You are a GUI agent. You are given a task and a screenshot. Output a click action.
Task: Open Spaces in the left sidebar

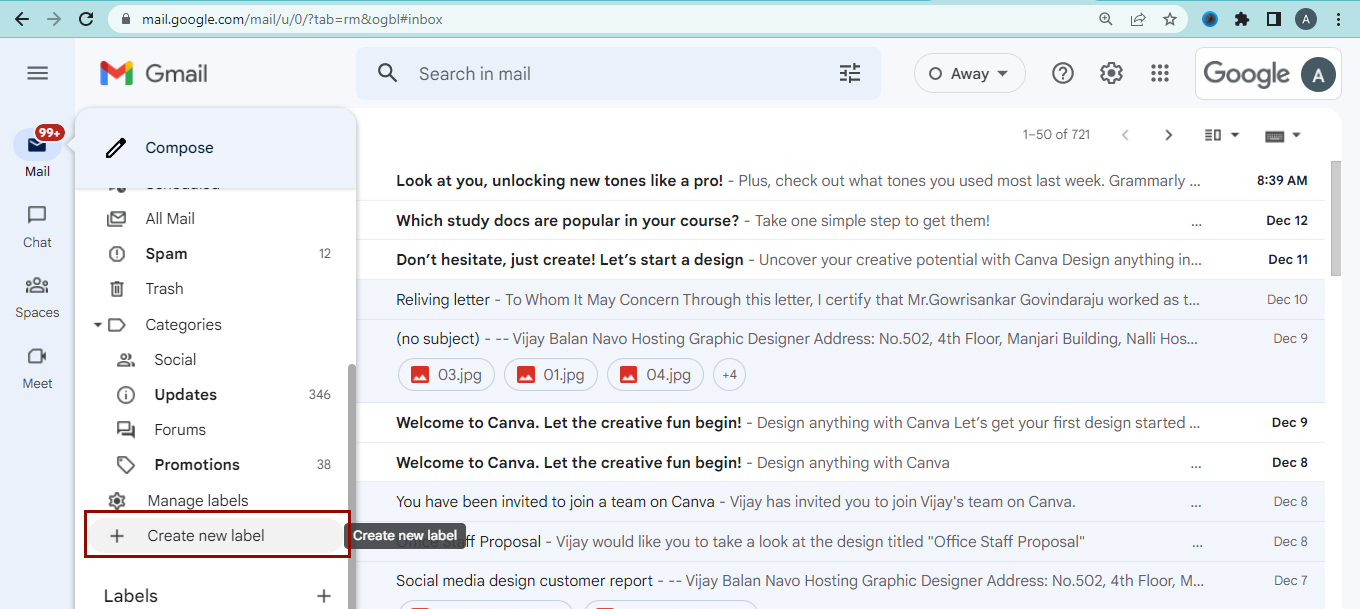click(37, 297)
